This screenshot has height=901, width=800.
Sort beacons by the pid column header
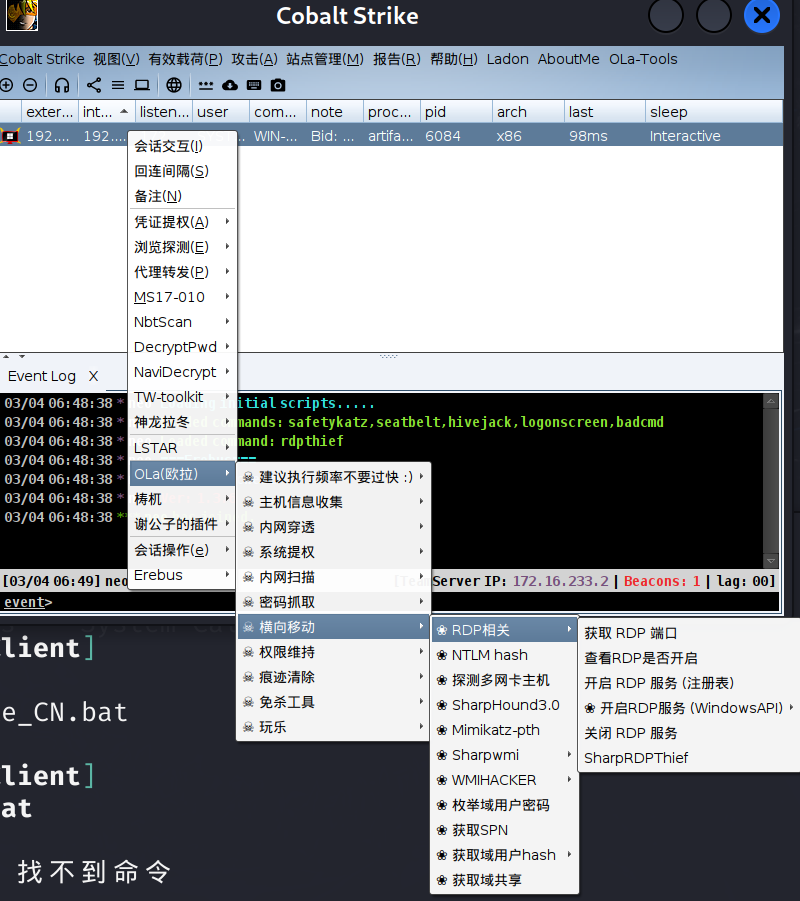point(454,112)
